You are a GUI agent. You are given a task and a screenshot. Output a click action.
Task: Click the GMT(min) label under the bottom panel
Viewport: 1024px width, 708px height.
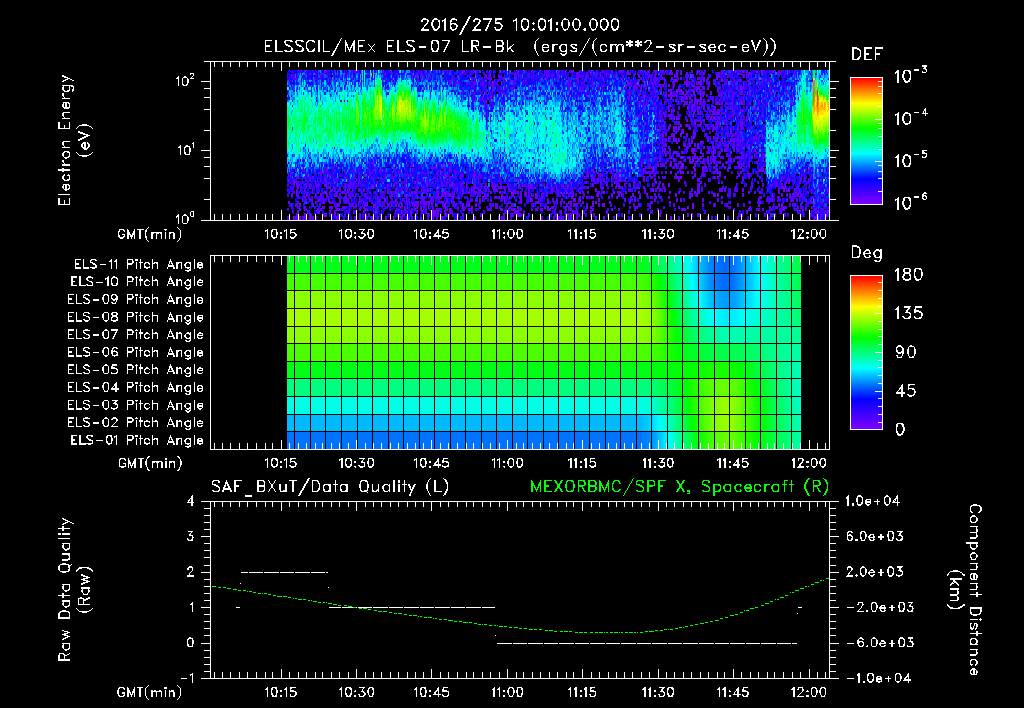click(150, 692)
